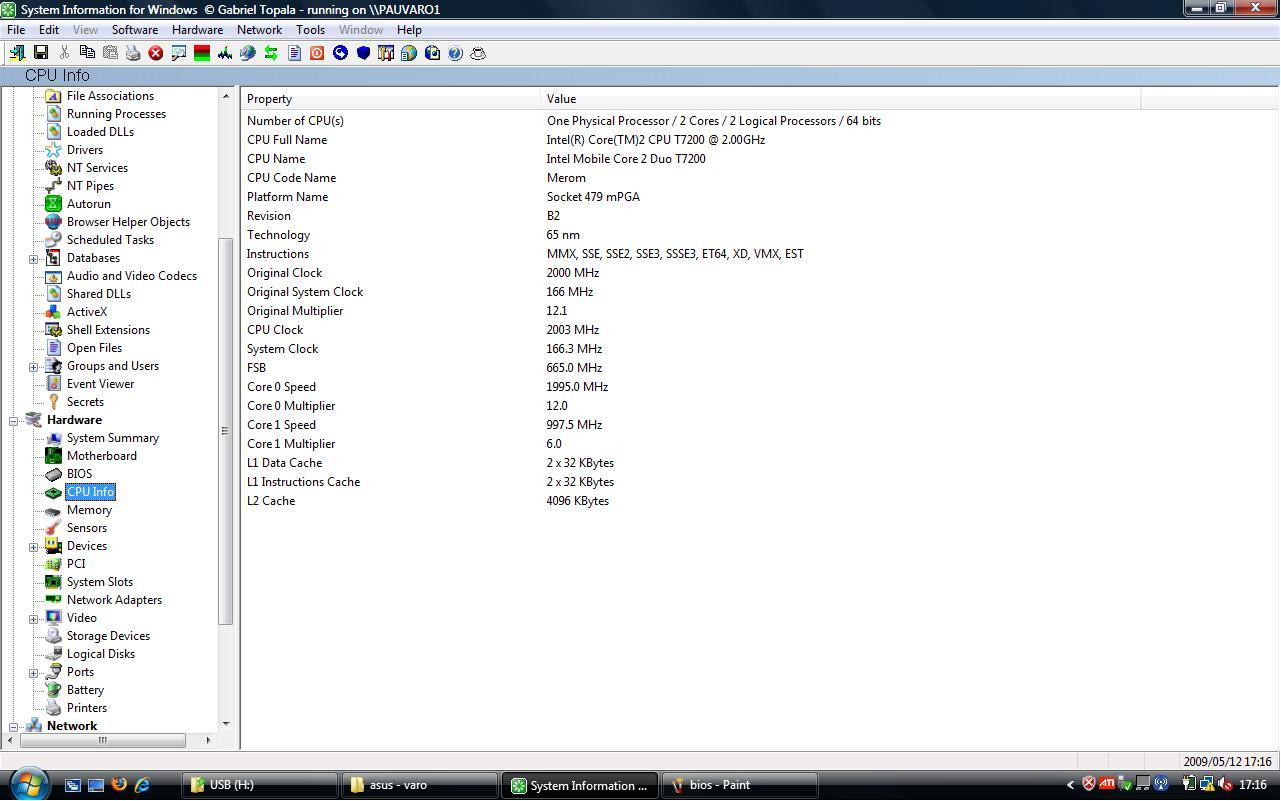Click the globe with document toolbar icon
The width and height of the screenshot is (1281, 801).
pyautogui.click(x=409, y=53)
